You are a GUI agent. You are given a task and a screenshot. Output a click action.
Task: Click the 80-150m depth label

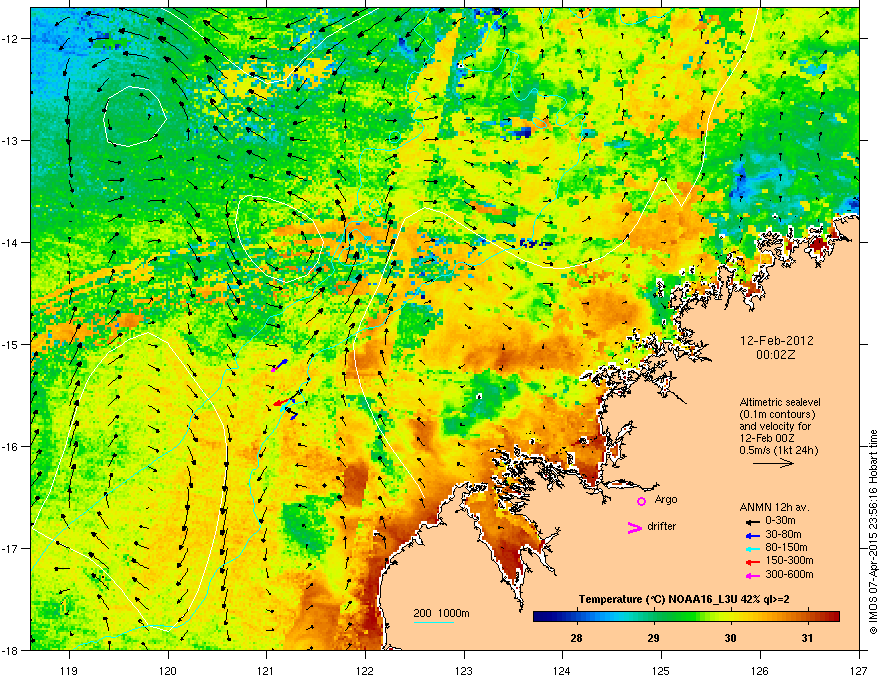(x=786, y=548)
